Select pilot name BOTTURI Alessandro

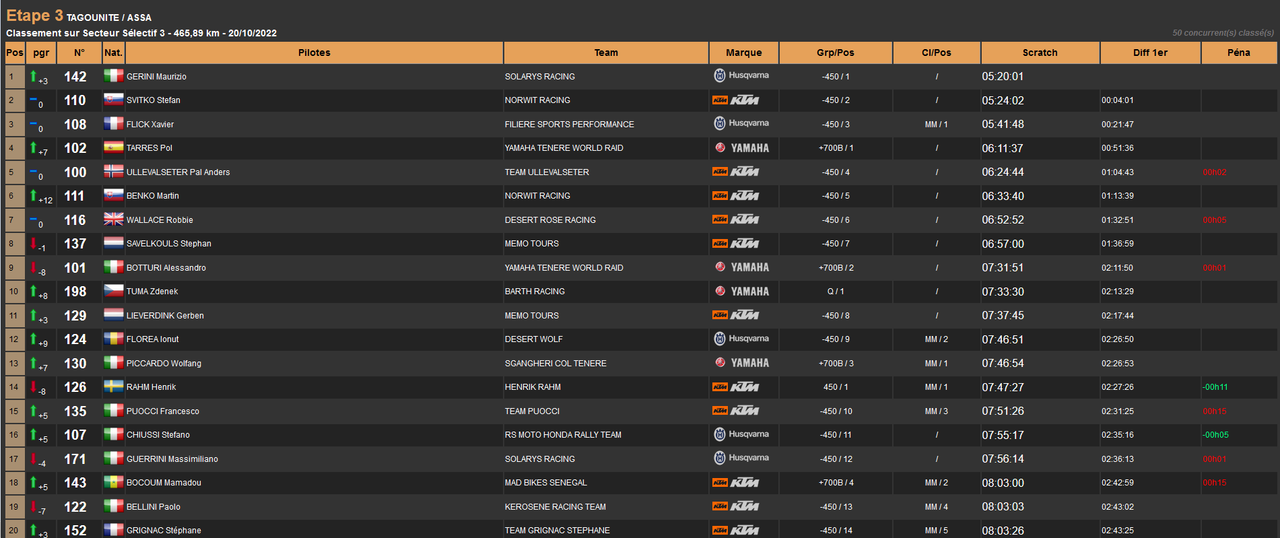pos(166,268)
